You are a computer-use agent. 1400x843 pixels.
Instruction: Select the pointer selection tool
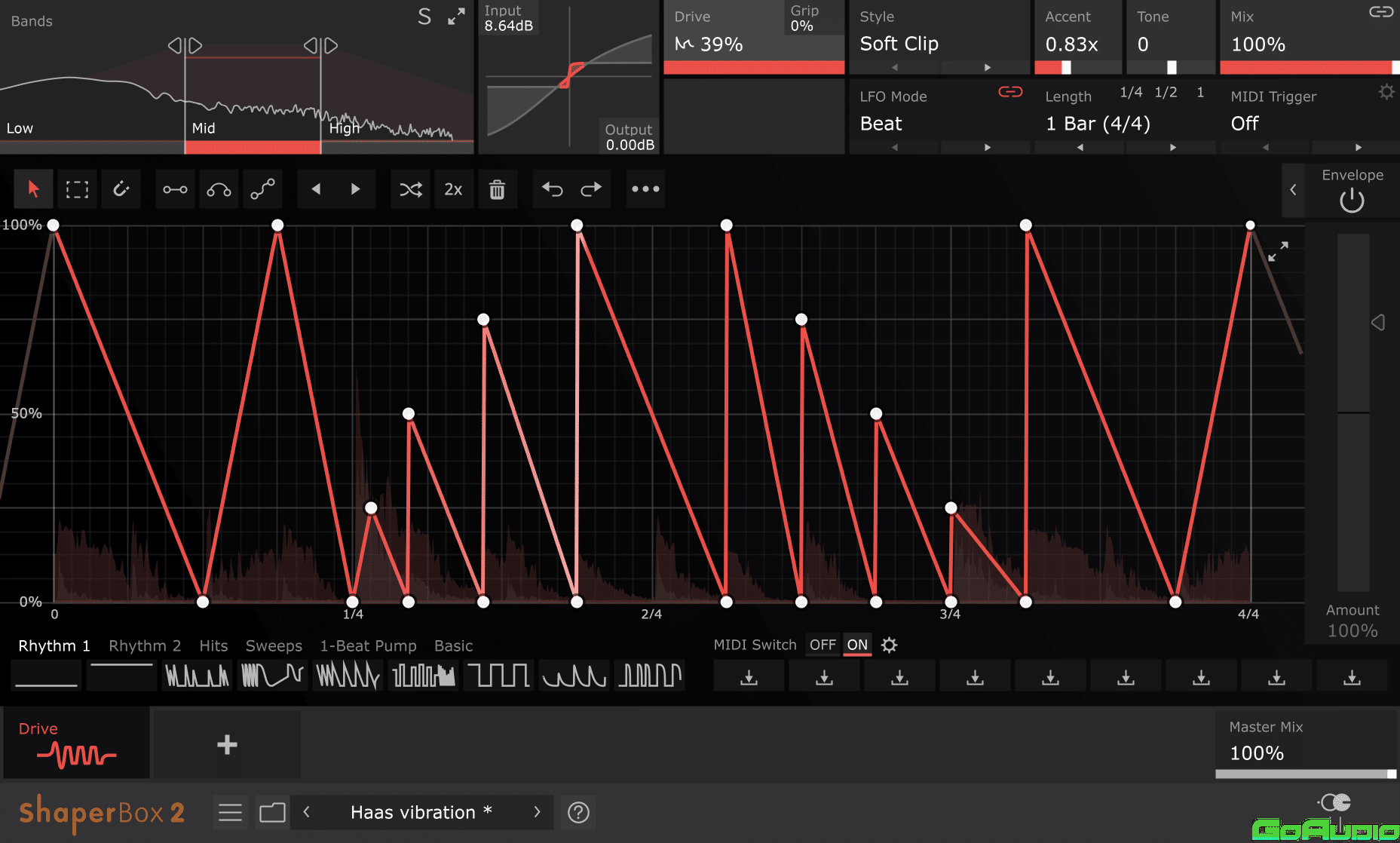[x=33, y=189]
